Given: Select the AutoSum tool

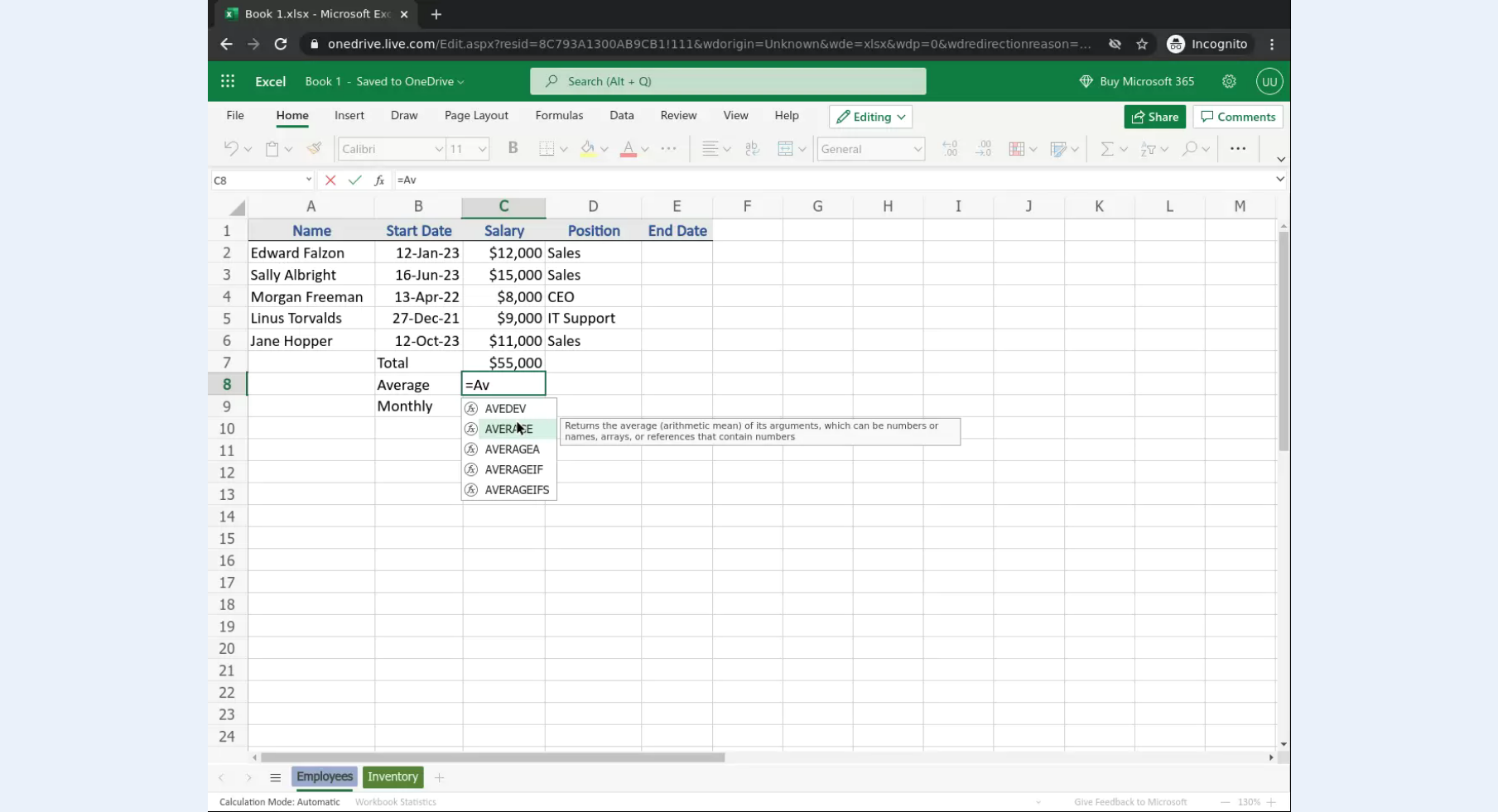Looking at the screenshot, I should click(x=1107, y=148).
